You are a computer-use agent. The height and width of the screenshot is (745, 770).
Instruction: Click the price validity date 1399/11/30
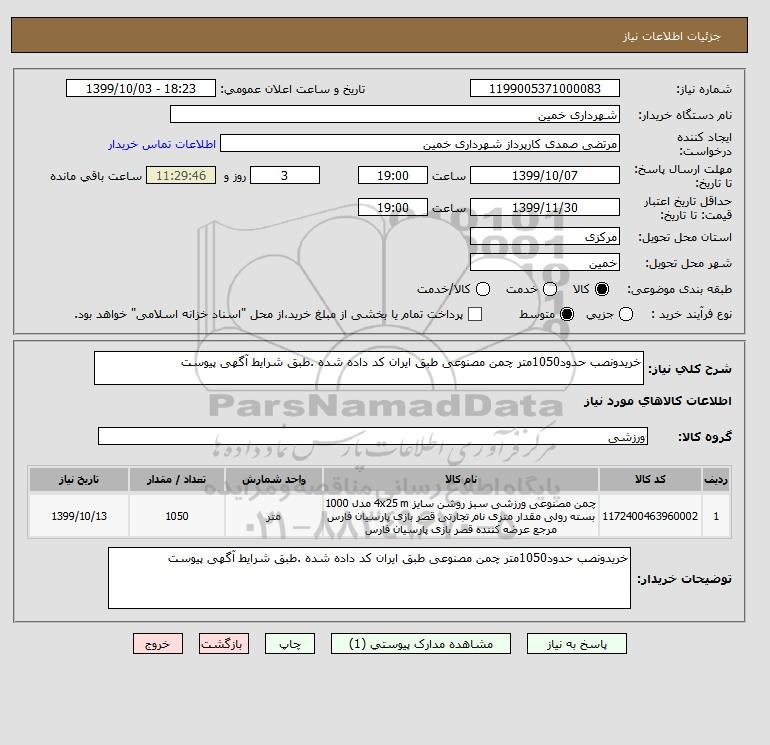pos(545,207)
